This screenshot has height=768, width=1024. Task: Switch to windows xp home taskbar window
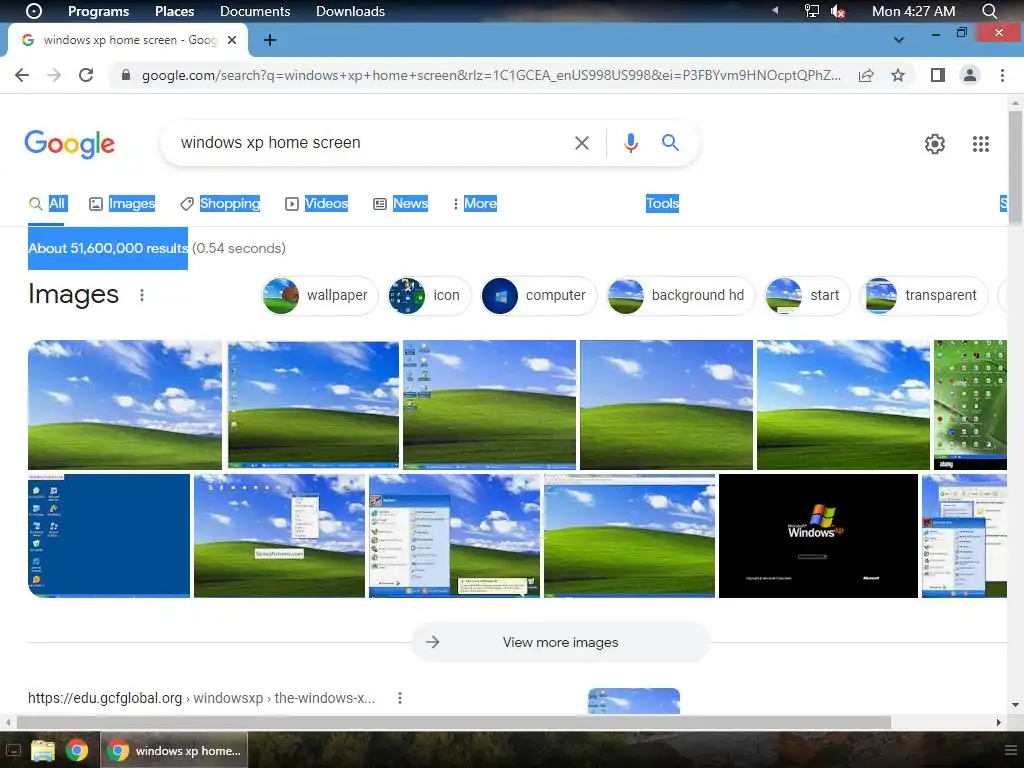pos(174,750)
